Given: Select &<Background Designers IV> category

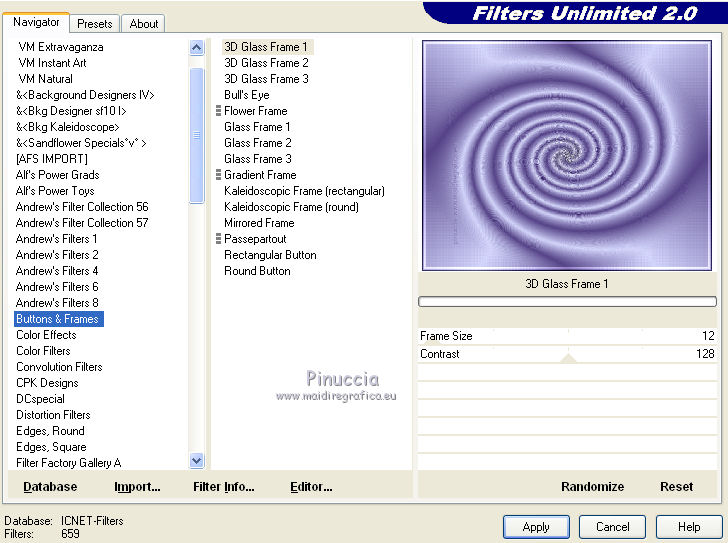Looking at the screenshot, I should click(x=85, y=95).
